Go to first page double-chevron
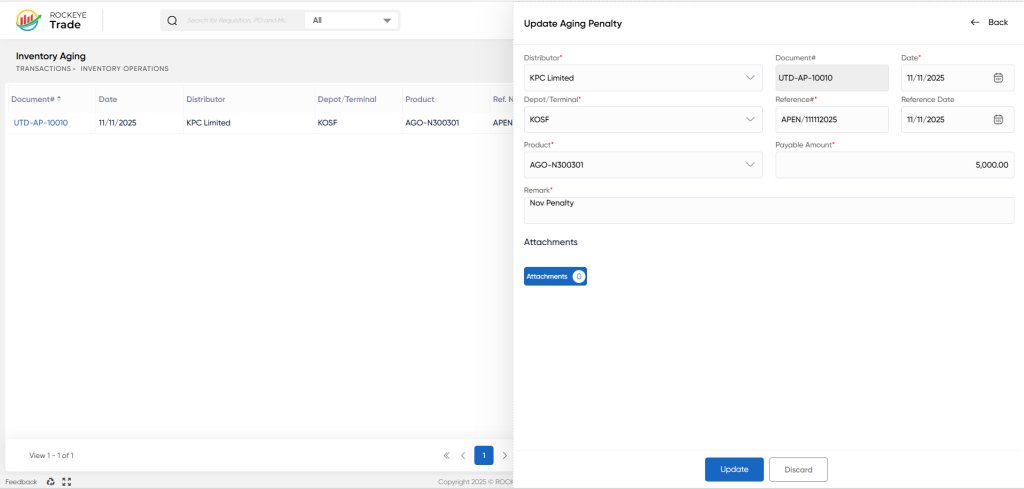 447,455
